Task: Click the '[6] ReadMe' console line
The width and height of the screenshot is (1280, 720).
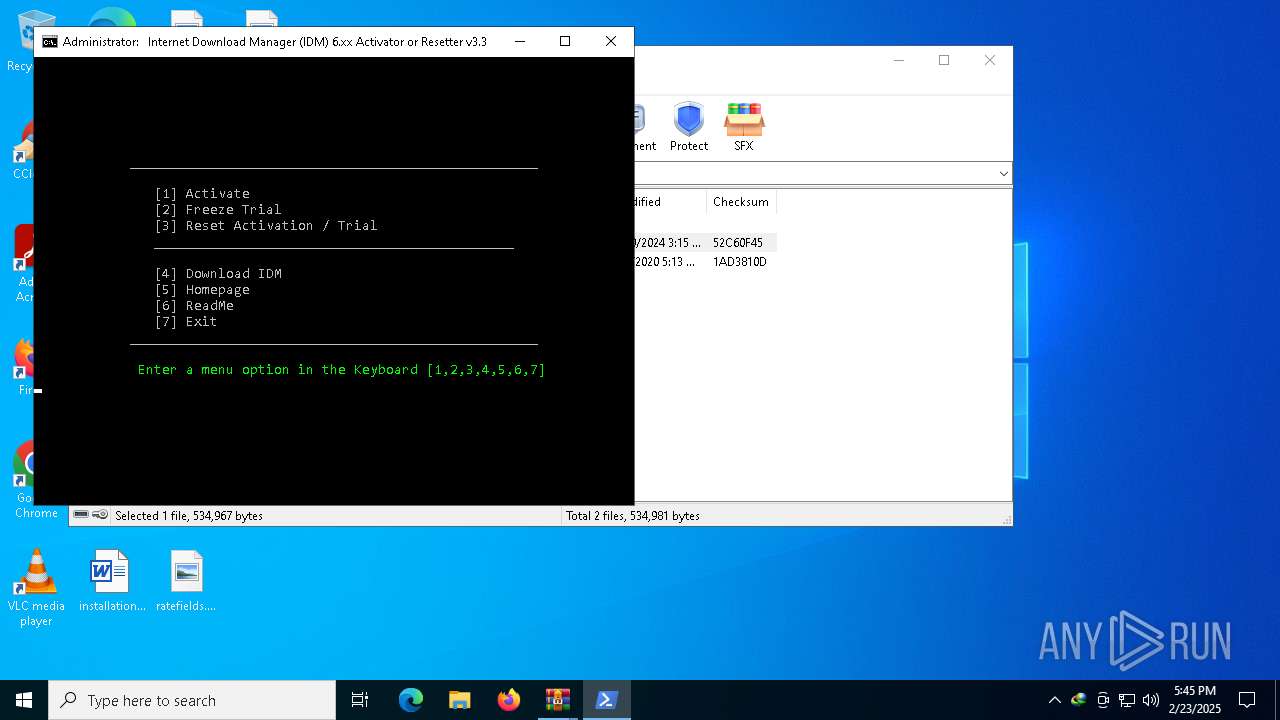Action: pyautogui.click(x=194, y=306)
